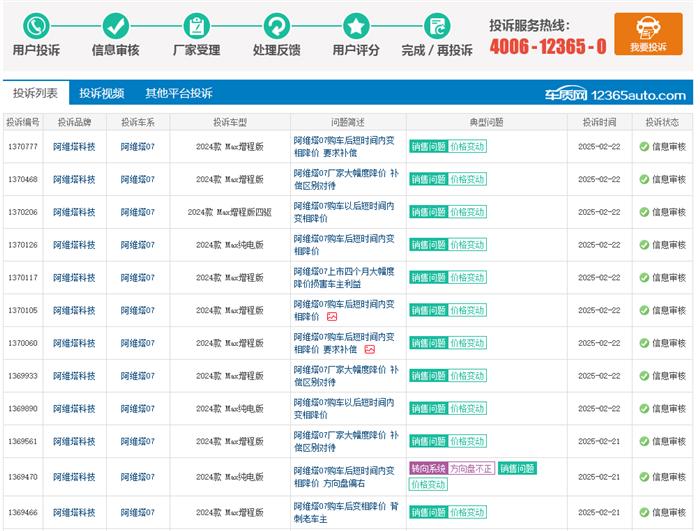Click the 车质网 12365auto.com logo
Viewport: 700px width, 531px height.
[x=615, y=95]
